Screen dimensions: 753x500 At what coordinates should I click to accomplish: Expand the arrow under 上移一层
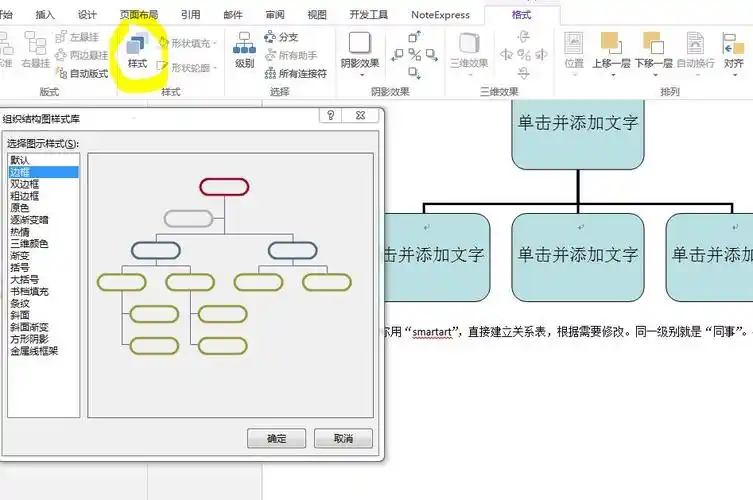coord(611,75)
